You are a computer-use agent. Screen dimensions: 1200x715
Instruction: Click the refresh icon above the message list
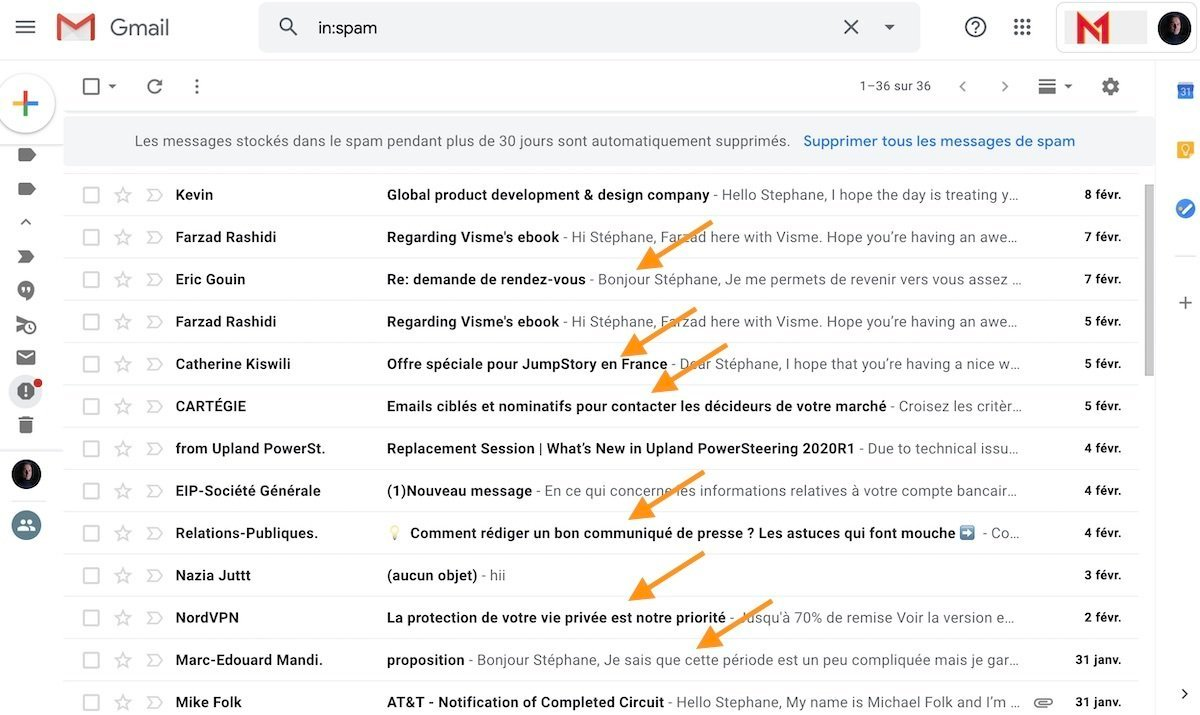pos(154,86)
